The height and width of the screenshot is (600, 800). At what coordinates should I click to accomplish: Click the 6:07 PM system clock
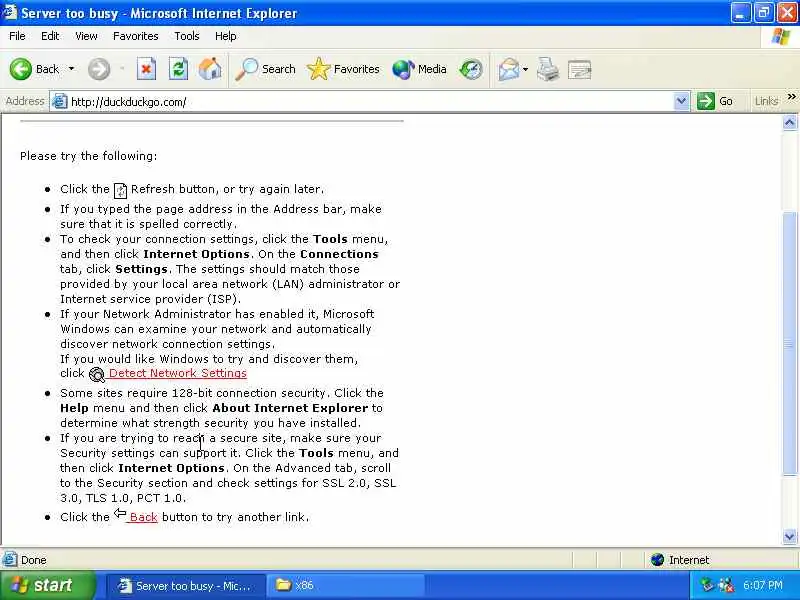coord(763,585)
